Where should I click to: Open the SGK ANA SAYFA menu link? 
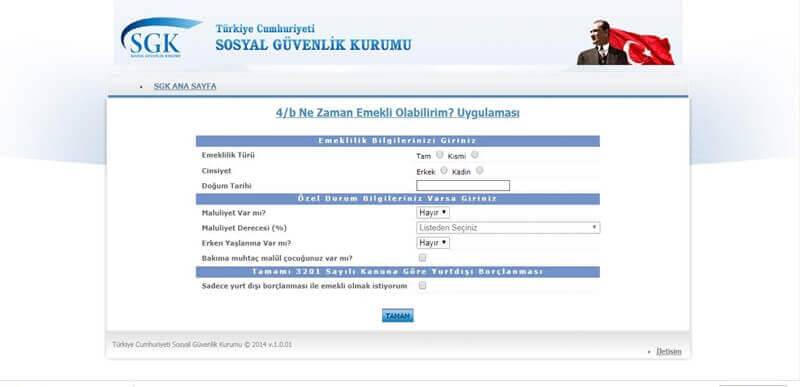185,86
